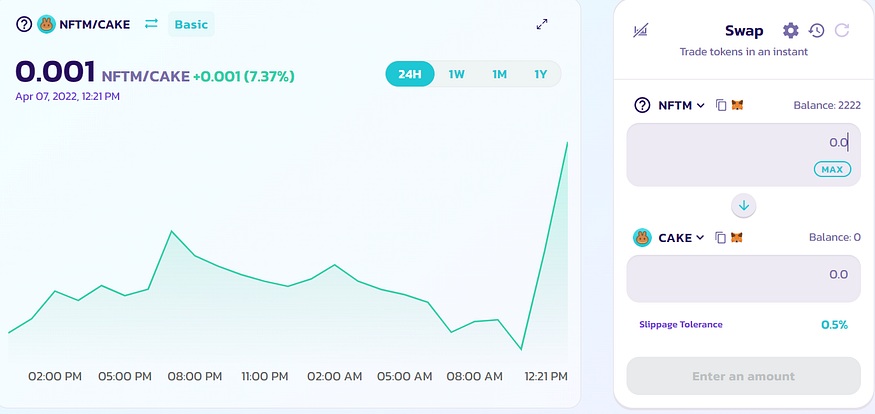Viewport: 875px width, 414px height.
Task: Click the +0.001 (7.37%) change text
Action: (244, 76)
